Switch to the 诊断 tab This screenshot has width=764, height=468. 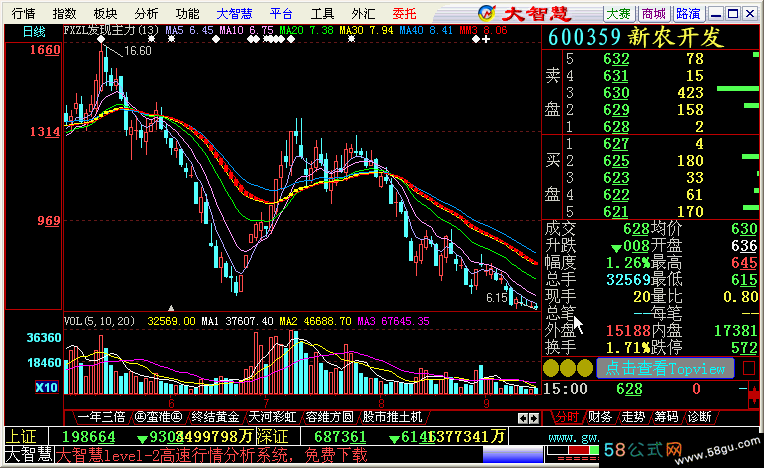pos(699,417)
